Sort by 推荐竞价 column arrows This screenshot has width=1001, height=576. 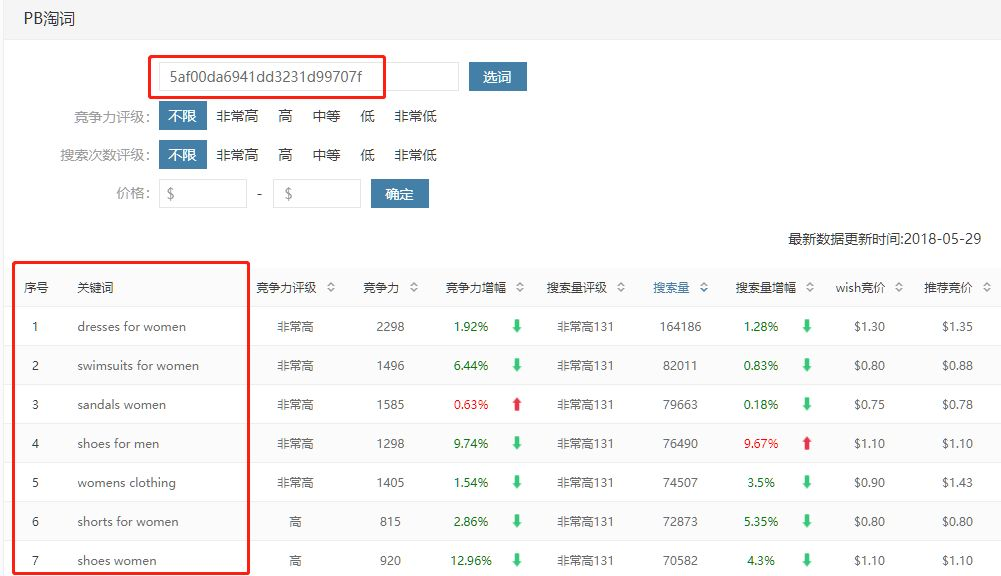(987, 287)
